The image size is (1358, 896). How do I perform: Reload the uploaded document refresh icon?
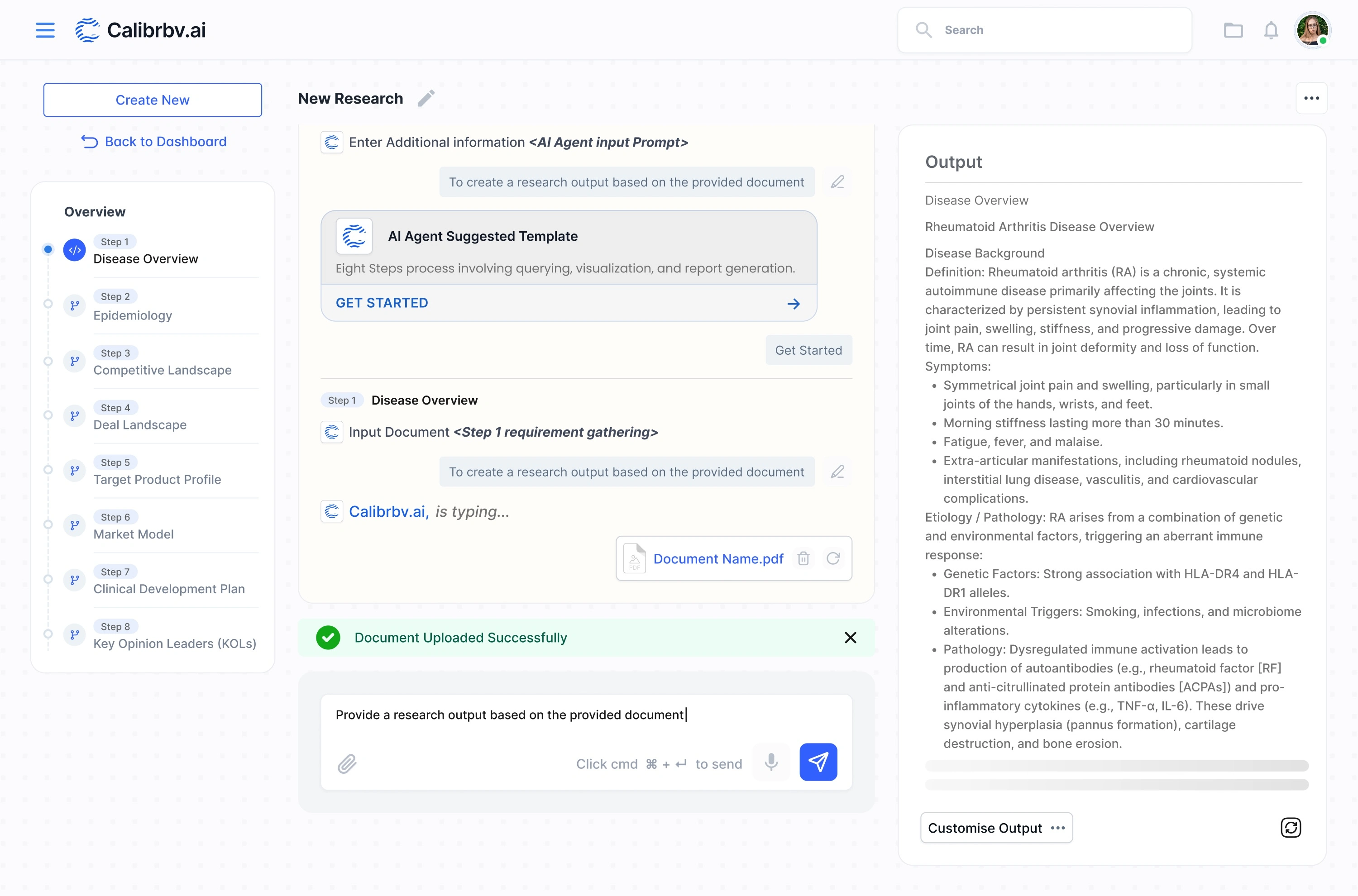click(833, 558)
